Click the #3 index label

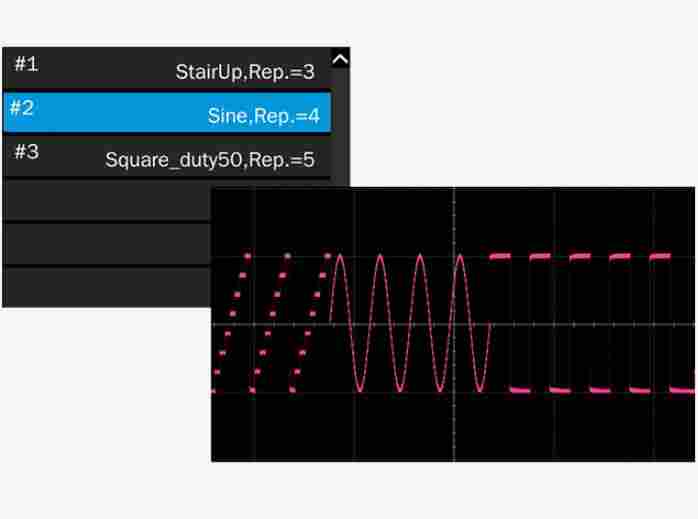(x=26, y=153)
